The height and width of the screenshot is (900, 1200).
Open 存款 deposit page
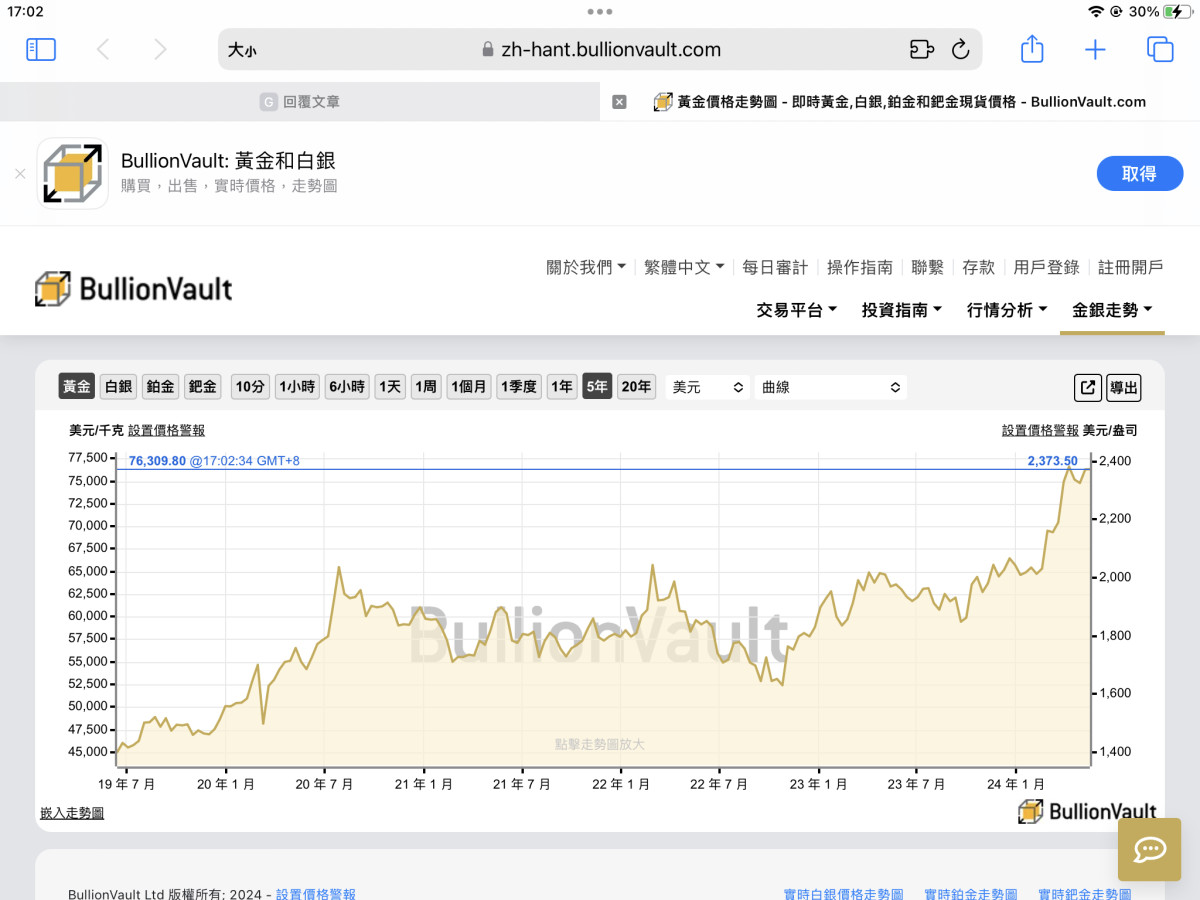(x=978, y=267)
